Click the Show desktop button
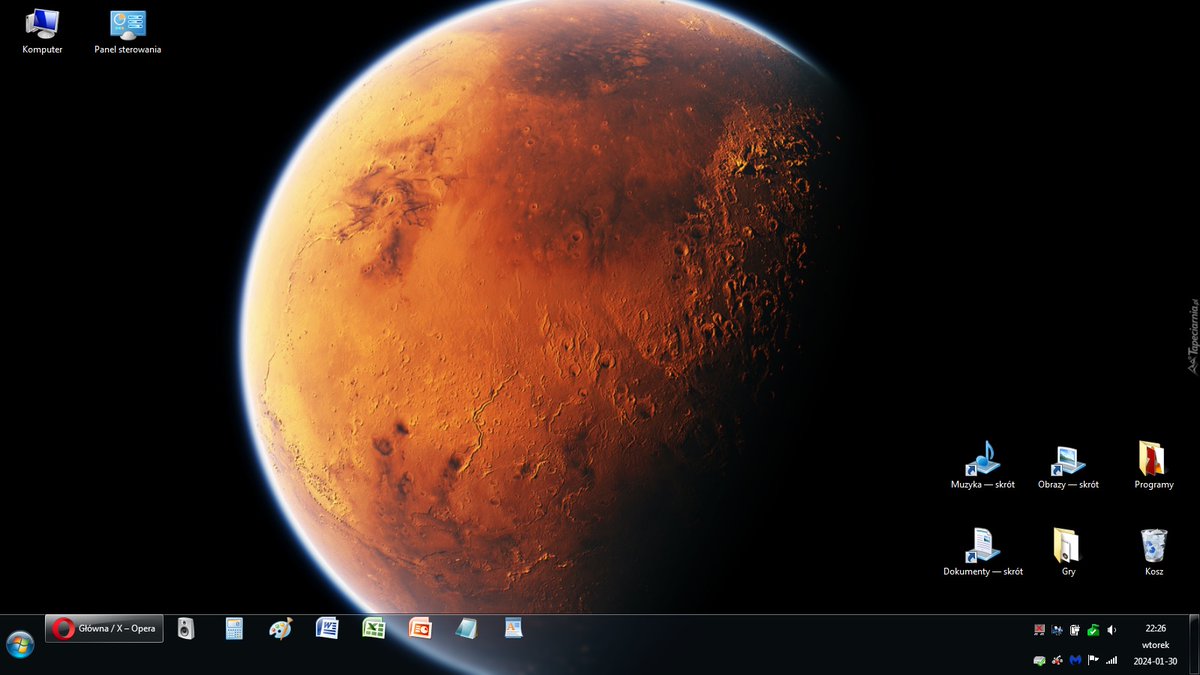 pos(1193,645)
